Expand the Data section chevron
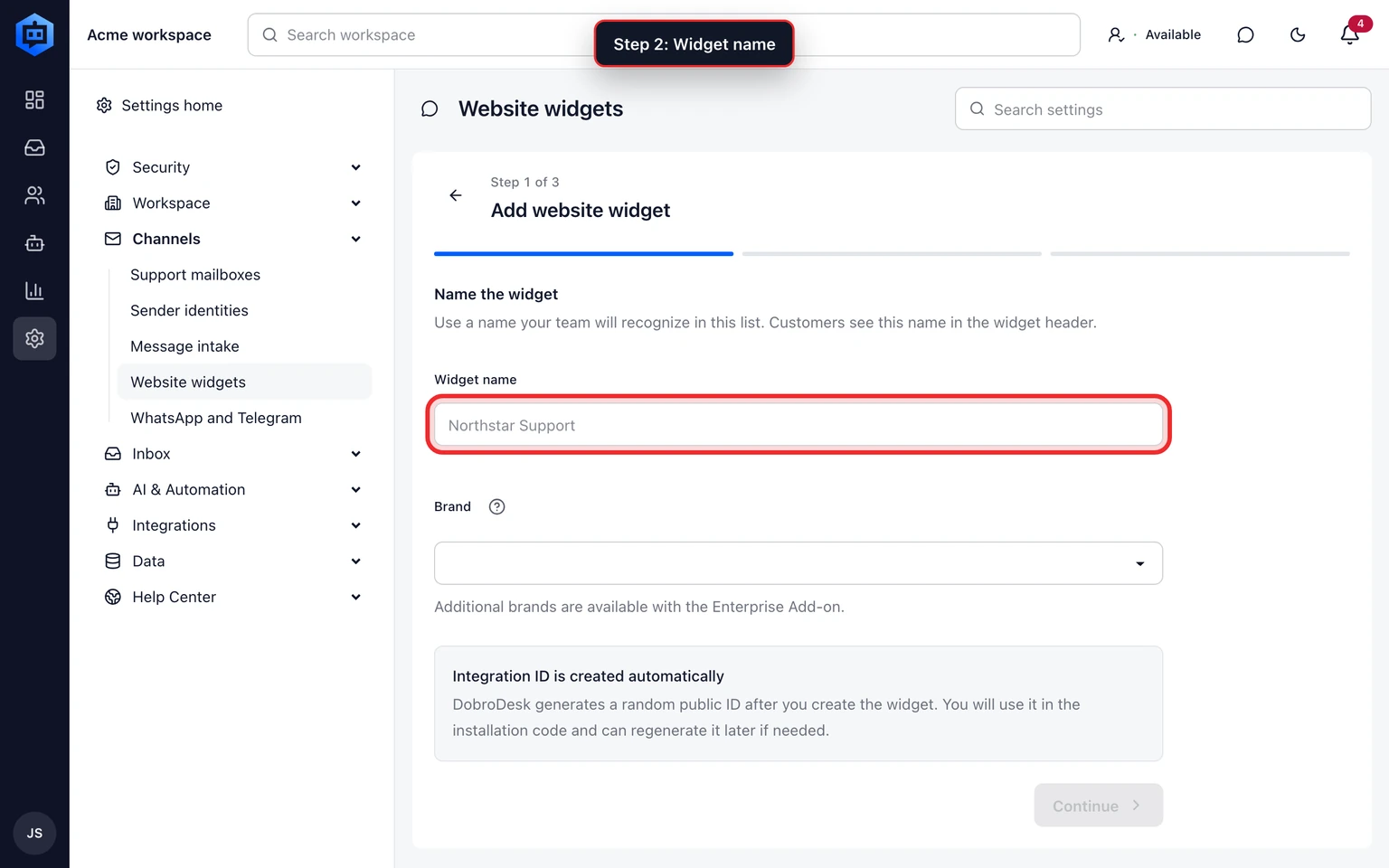 click(356, 561)
